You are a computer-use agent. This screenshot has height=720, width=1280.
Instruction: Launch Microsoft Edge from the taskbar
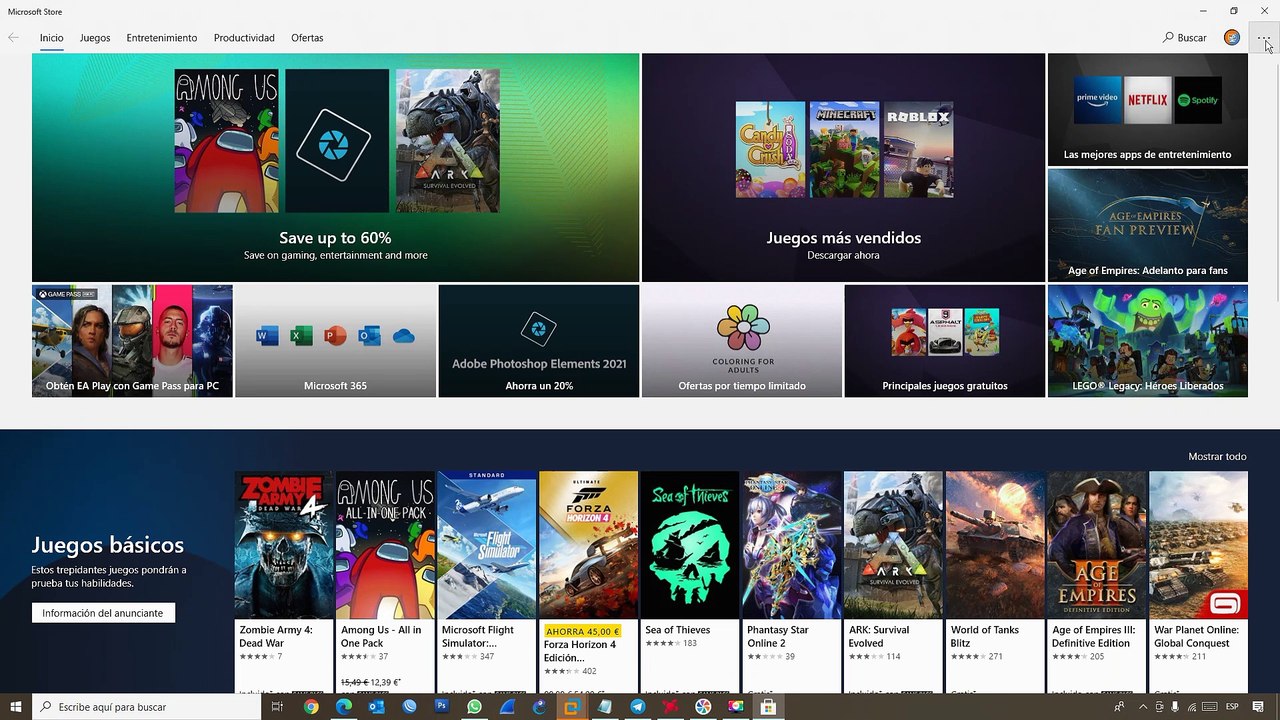tap(344, 707)
